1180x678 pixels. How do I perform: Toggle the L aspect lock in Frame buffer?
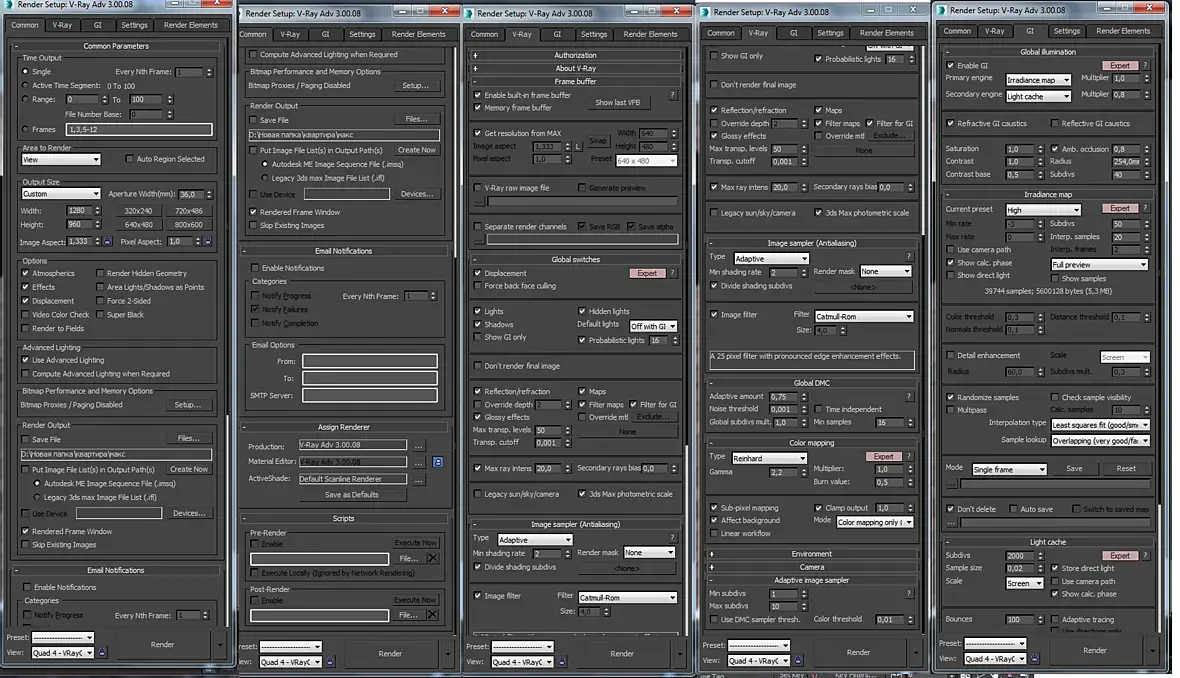578,147
